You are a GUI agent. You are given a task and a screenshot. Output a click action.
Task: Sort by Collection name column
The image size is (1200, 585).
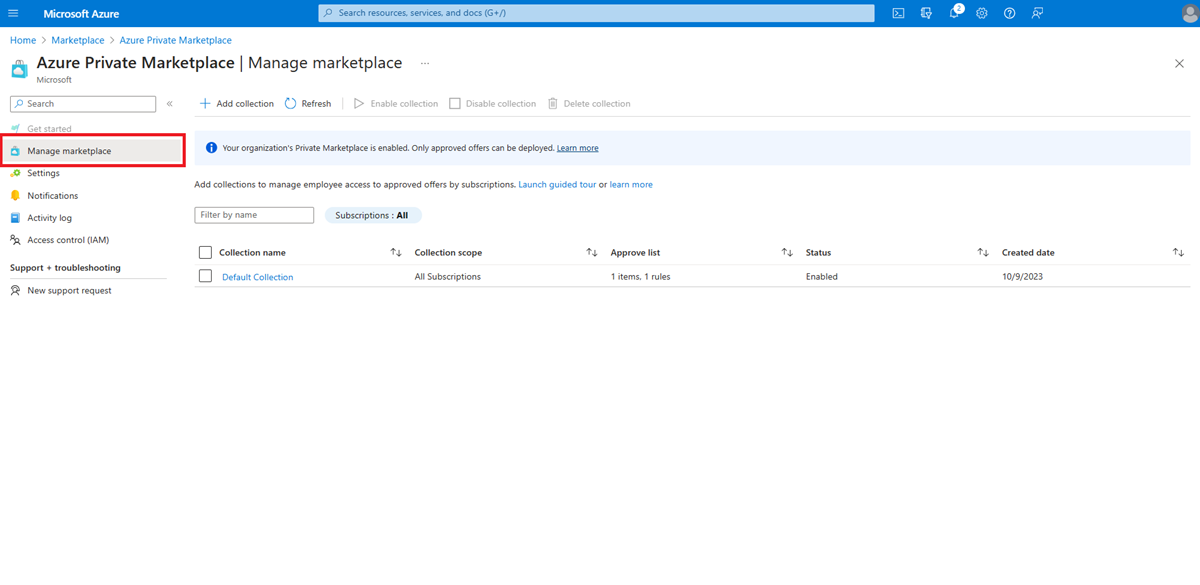[396, 253]
